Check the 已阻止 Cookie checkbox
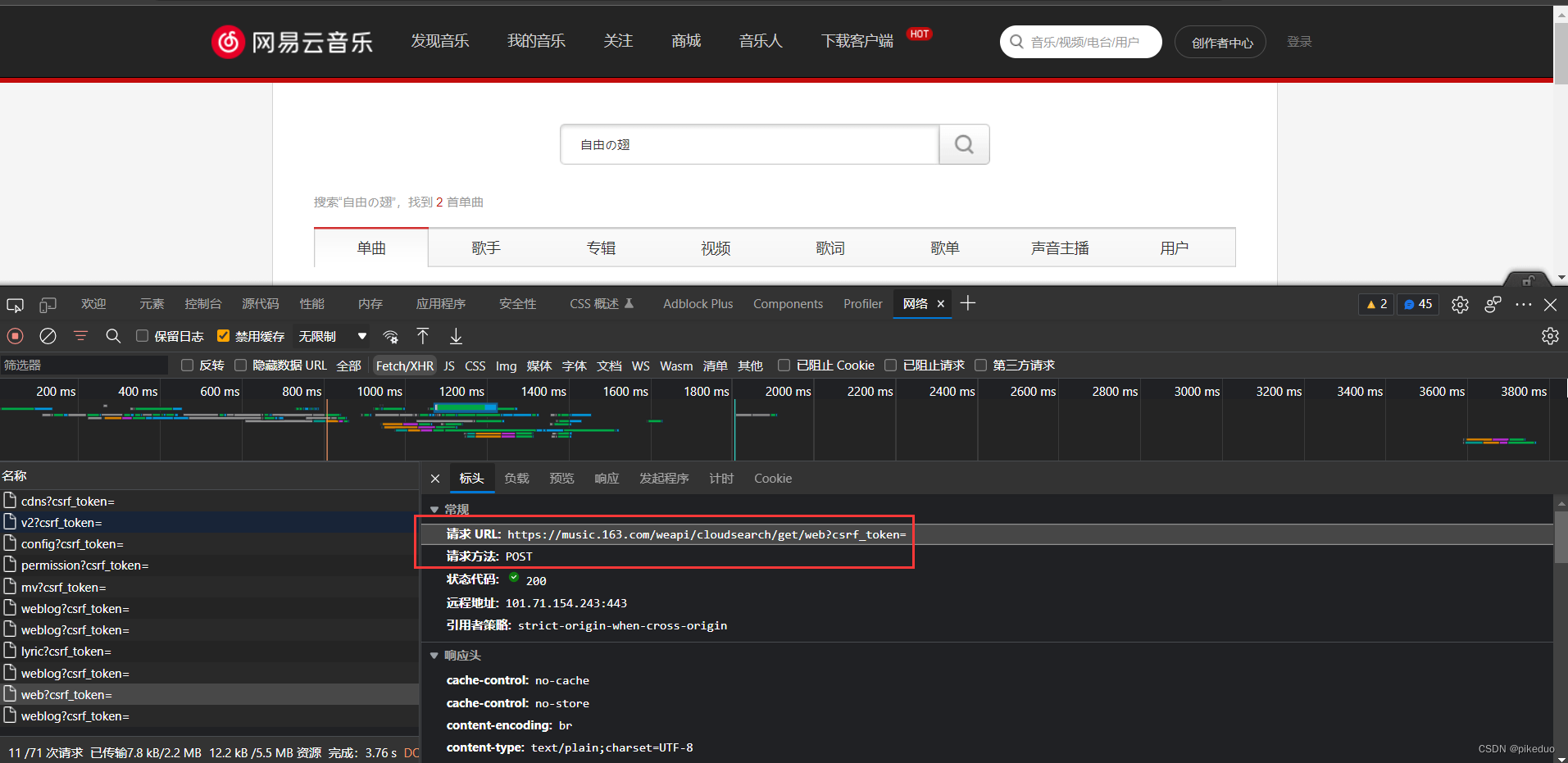The height and width of the screenshot is (763, 1568). coord(784,366)
